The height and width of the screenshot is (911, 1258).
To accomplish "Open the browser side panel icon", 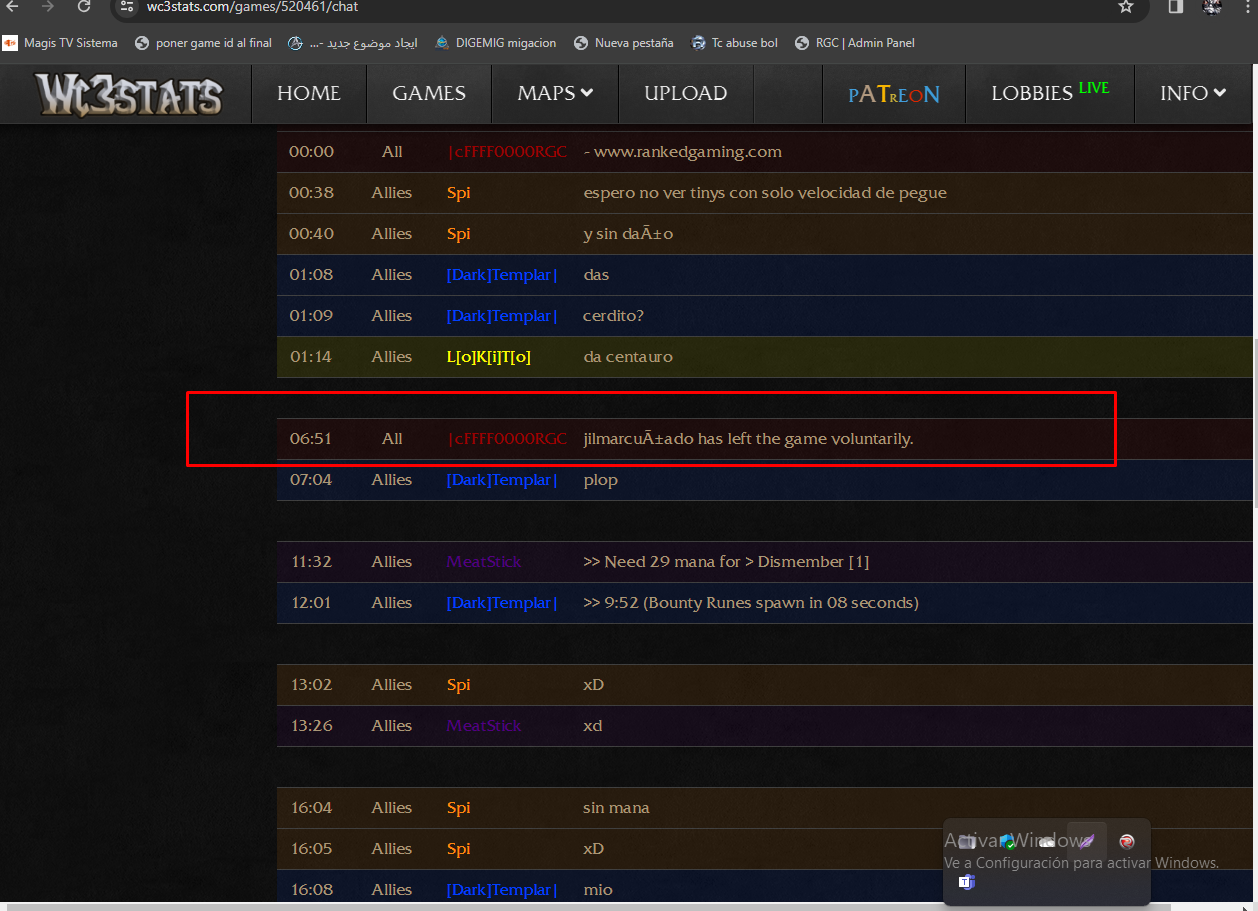I will [1176, 6].
